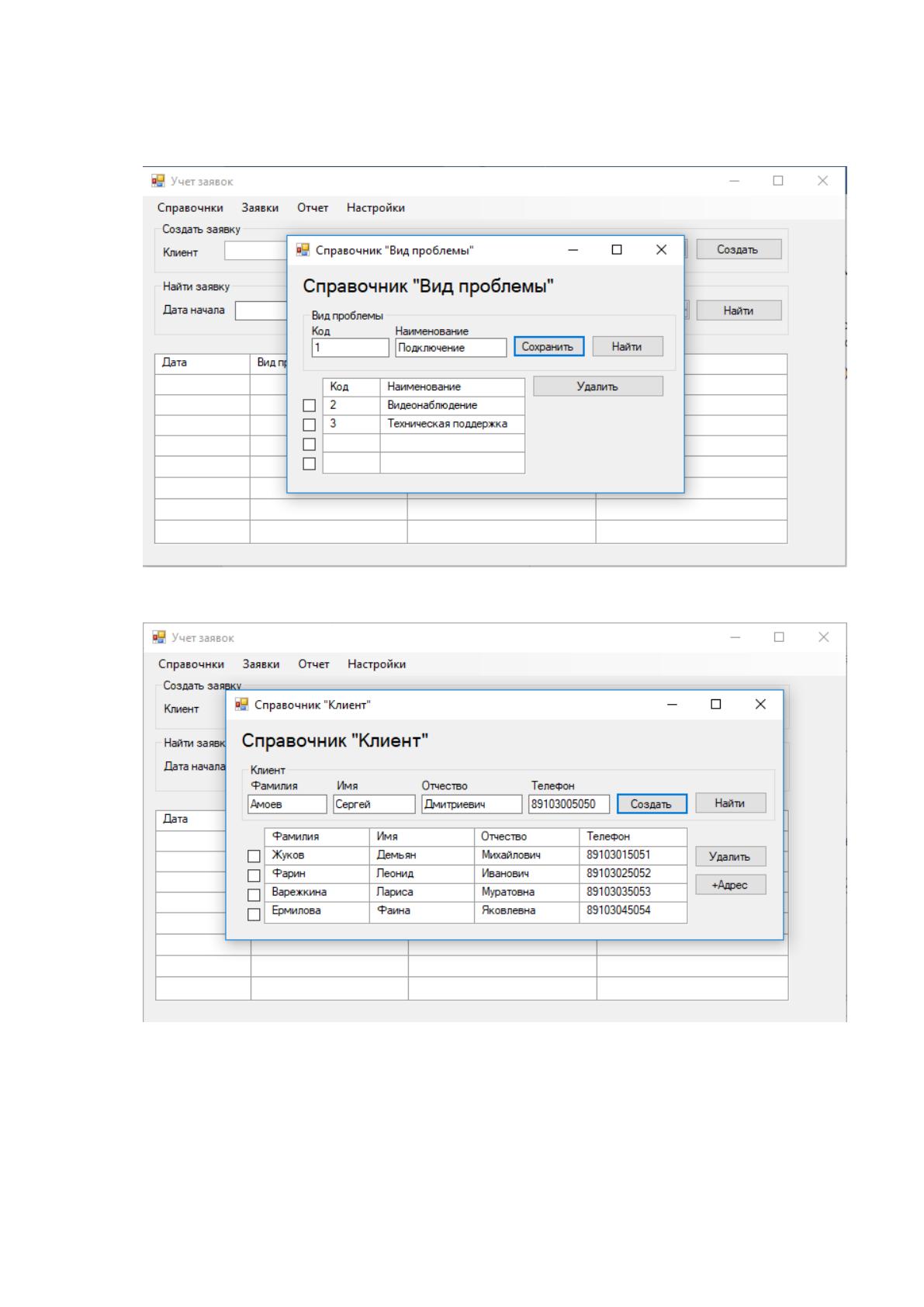The image size is (924, 1307).
Task: Click Найти in the main window behind Вид проблемы
Action: click(x=739, y=310)
